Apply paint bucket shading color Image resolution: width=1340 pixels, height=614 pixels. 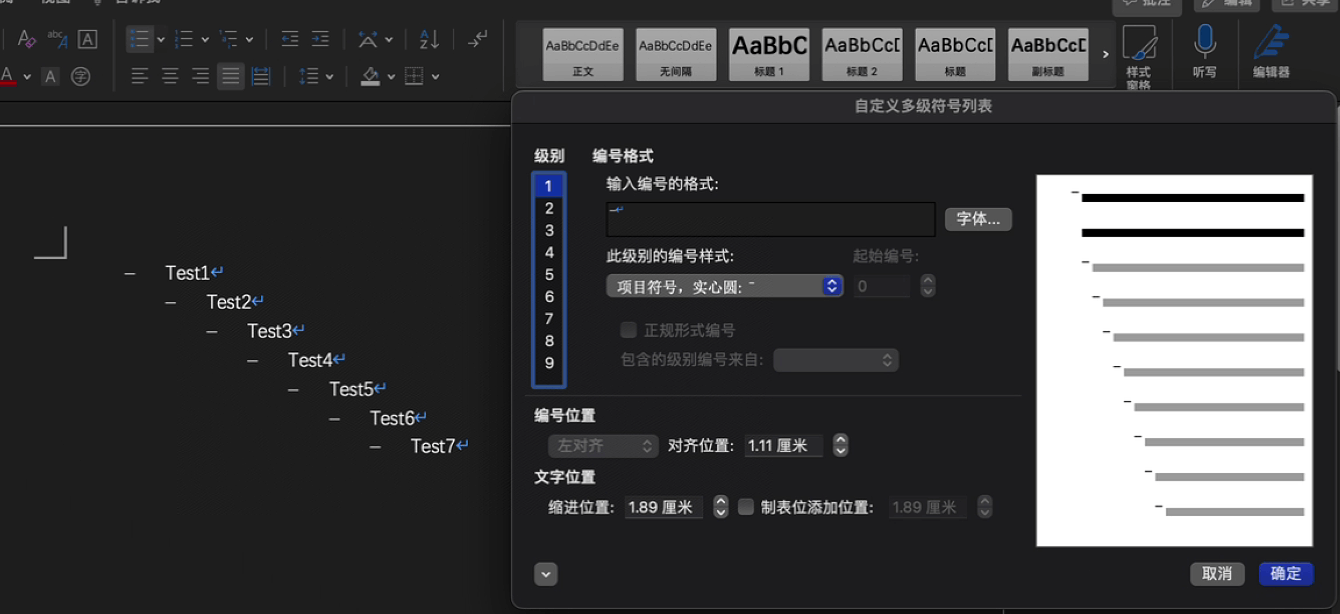371,76
